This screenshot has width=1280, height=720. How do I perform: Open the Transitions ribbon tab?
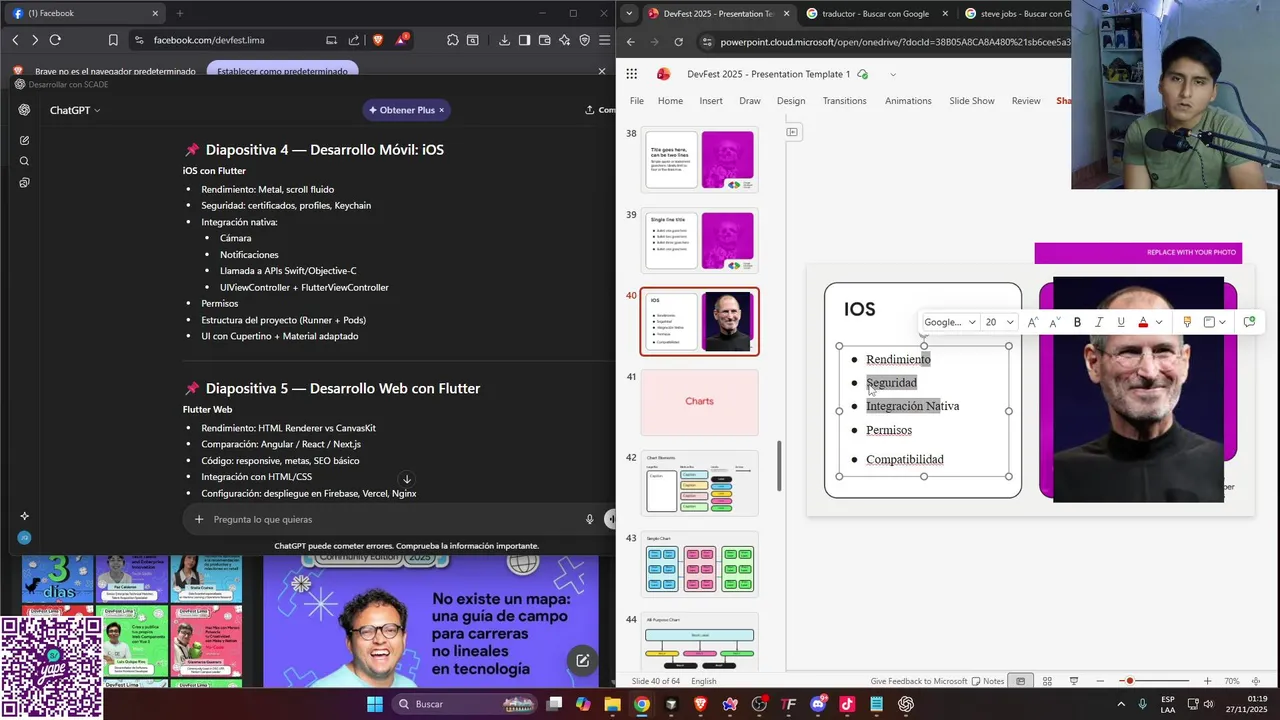tap(844, 101)
